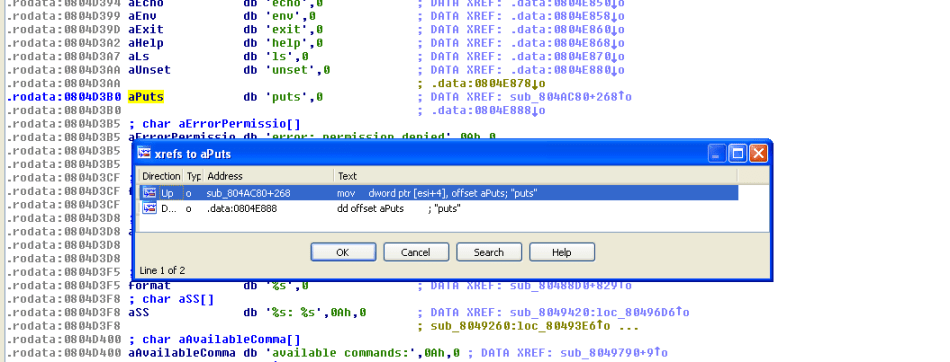The height and width of the screenshot is (362, 950).
Task: Click the xrefs dialog title bar icon
Action: (x=144, y=153)
